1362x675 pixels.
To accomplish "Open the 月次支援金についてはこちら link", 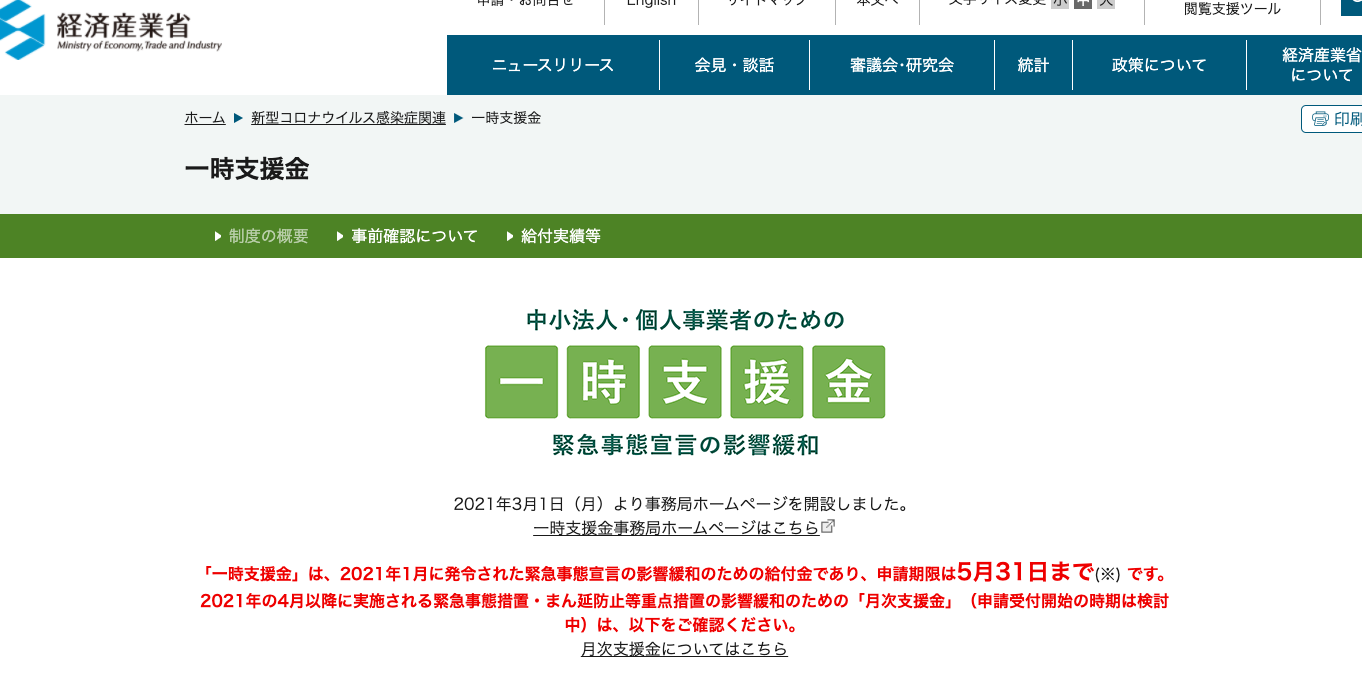I will (x=684, y=649).
